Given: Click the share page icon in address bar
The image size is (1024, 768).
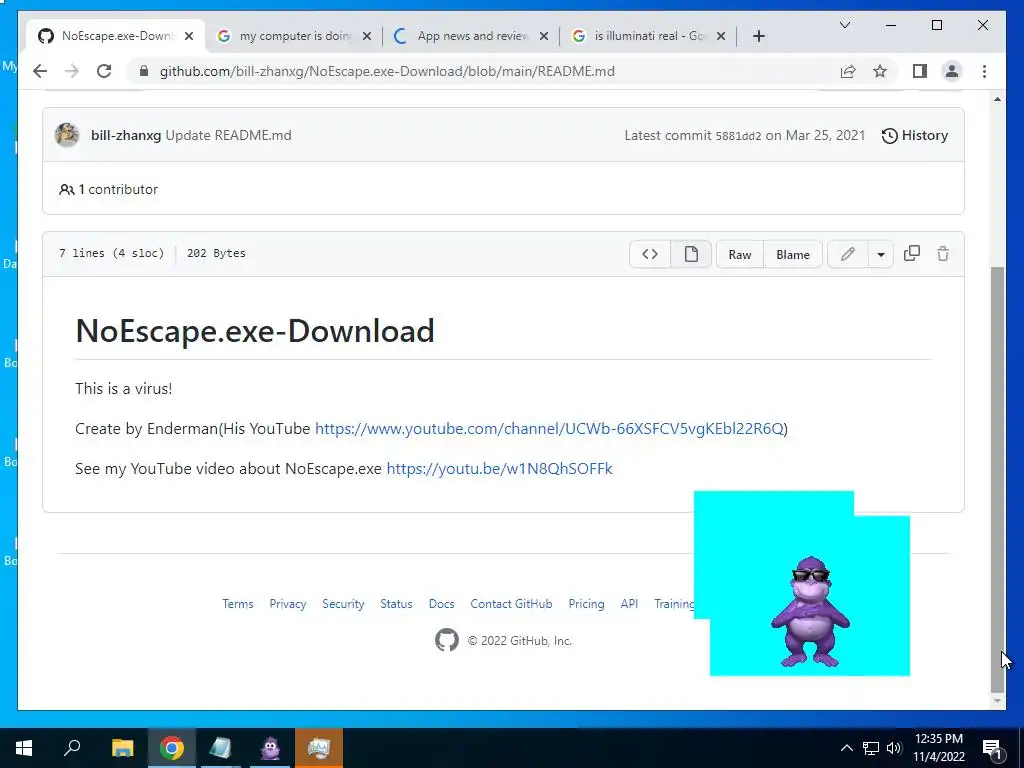Looking at the screenshot, I should point(848,71).
